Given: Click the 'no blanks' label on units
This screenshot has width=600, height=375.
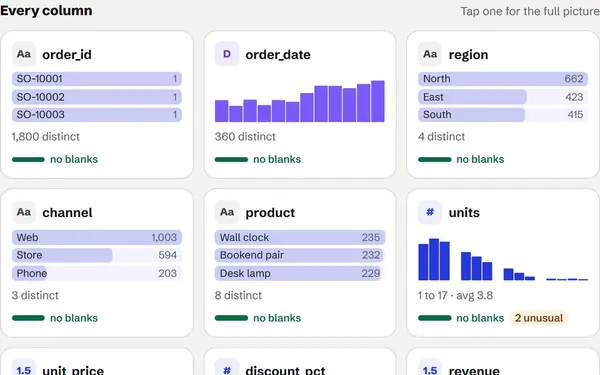Looking at the screenshot, I should click(480, 318).
